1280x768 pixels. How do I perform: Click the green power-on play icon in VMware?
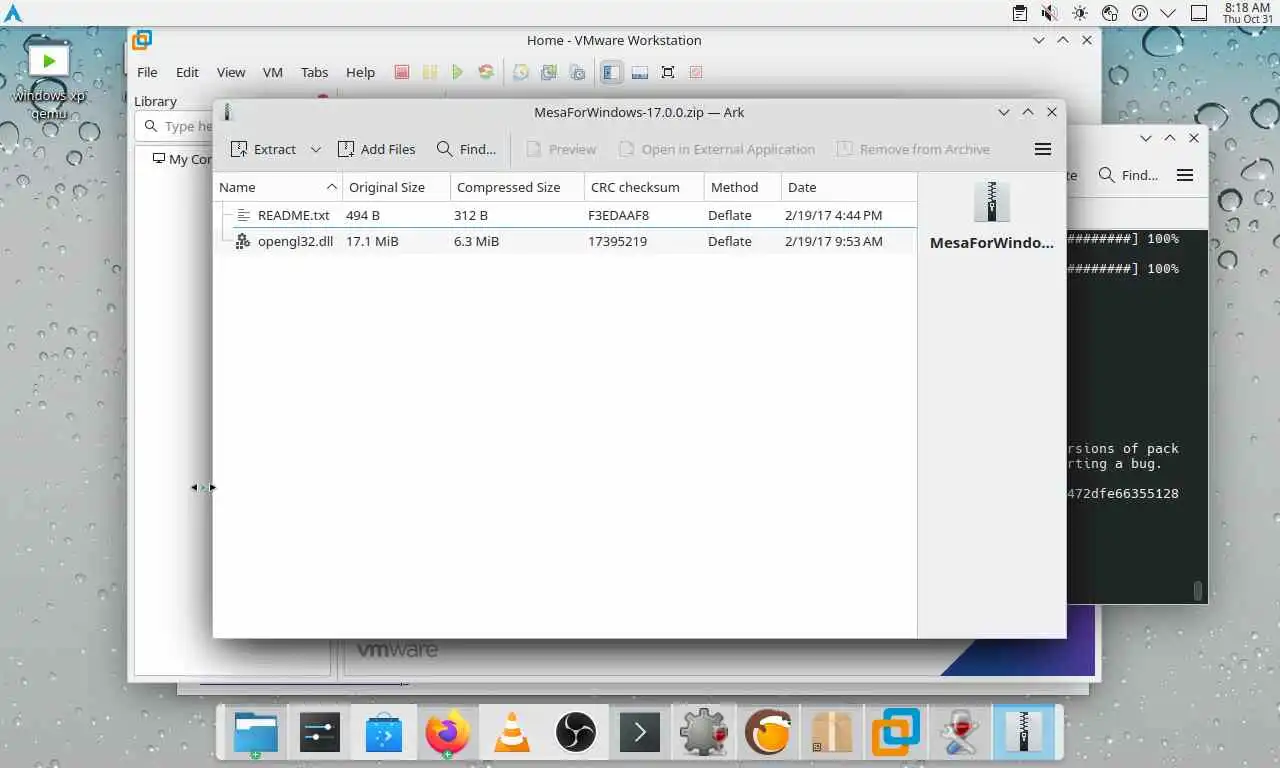click(457, 72)
